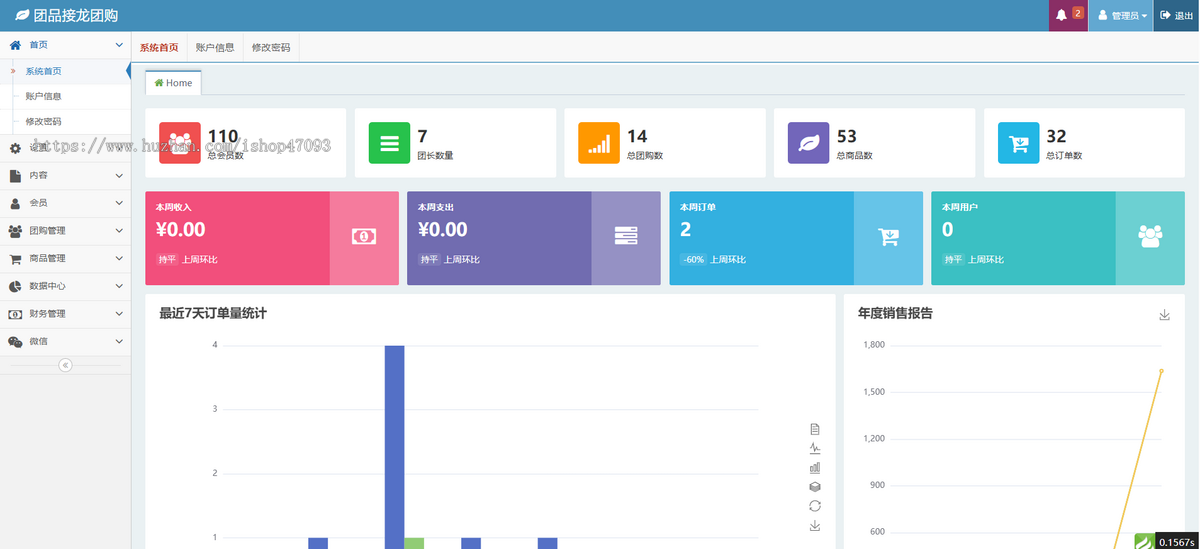
Task: Expand the 团购管理 menu chevron
Action: point(119,231)
